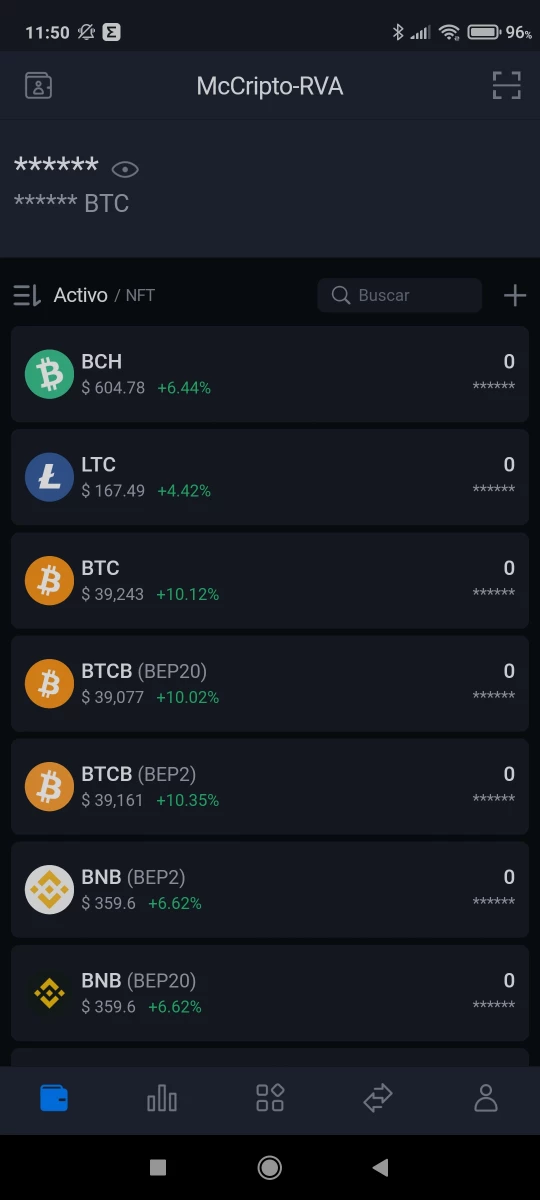The image size is (540, 1200).
Task: Open the asset sort order icon
Action: (x=27, y=295)
